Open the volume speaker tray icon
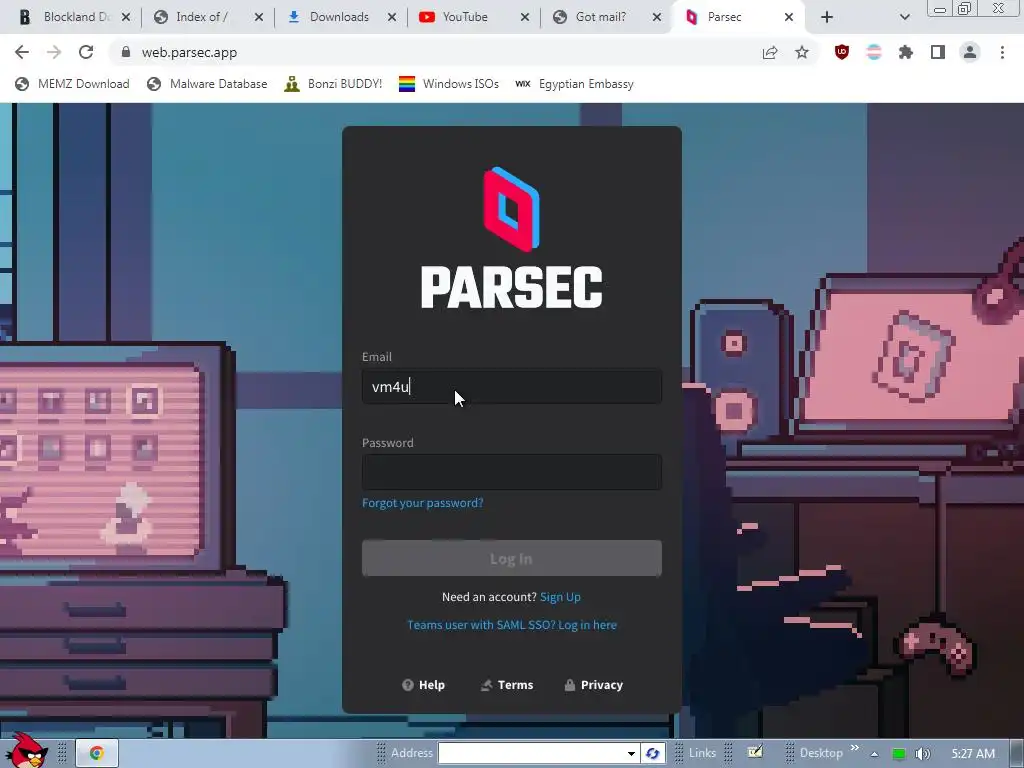This screenshot has width=1024, height=768. [922, 754]
